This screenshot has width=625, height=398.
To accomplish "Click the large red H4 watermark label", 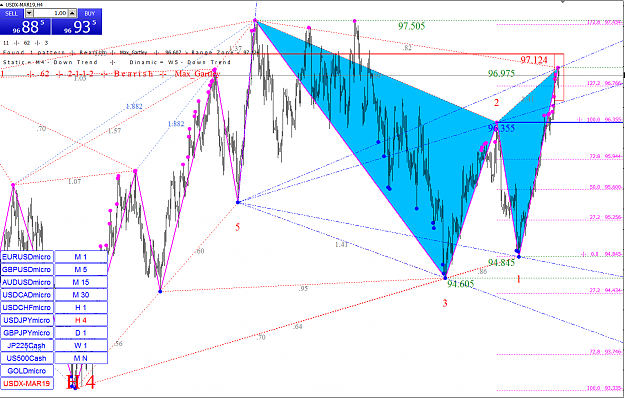I will click(x=81, y=382).
